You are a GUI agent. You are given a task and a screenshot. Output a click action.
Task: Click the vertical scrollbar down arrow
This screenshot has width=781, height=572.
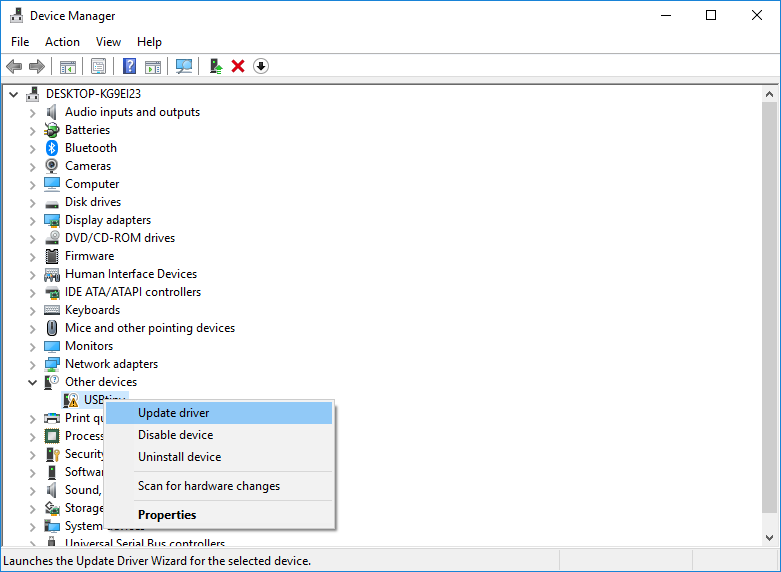point(770,538)
